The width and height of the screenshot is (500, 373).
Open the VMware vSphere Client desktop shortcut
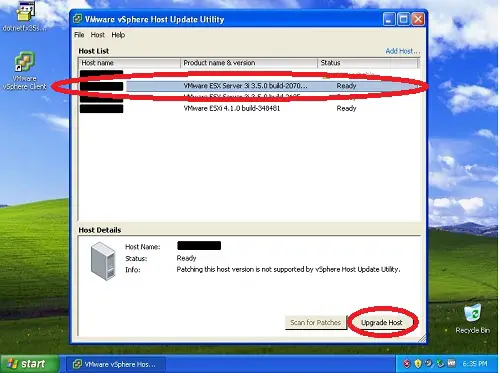(x=24, y=71)
